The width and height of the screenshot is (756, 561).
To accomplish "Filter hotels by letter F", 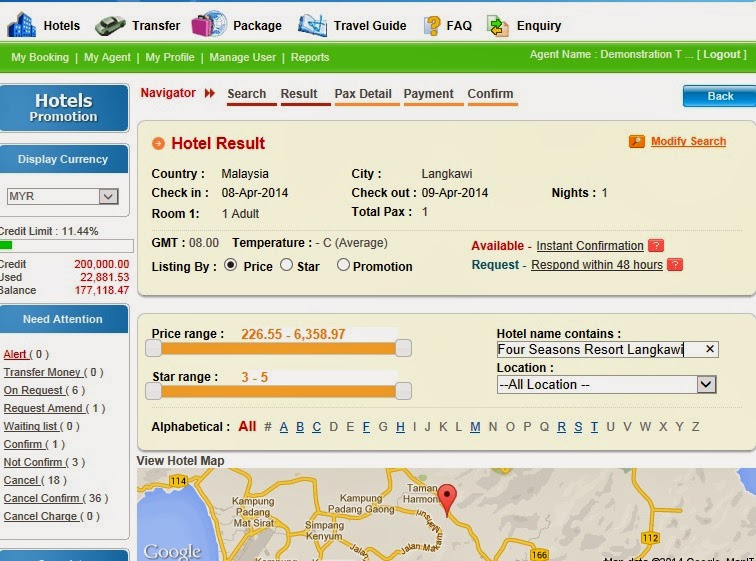I will tap(366, 427).
